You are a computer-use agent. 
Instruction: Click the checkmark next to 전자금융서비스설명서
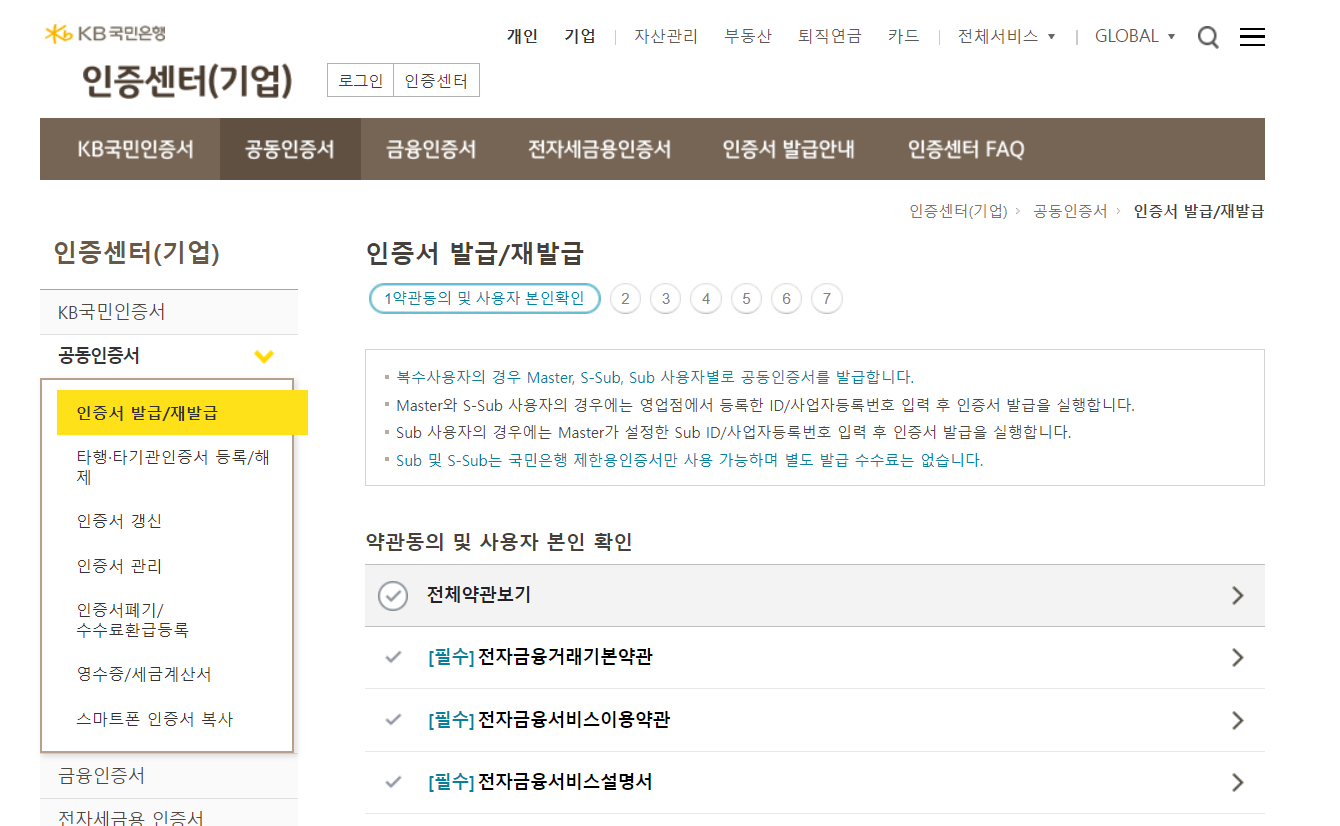coord(393,781)
